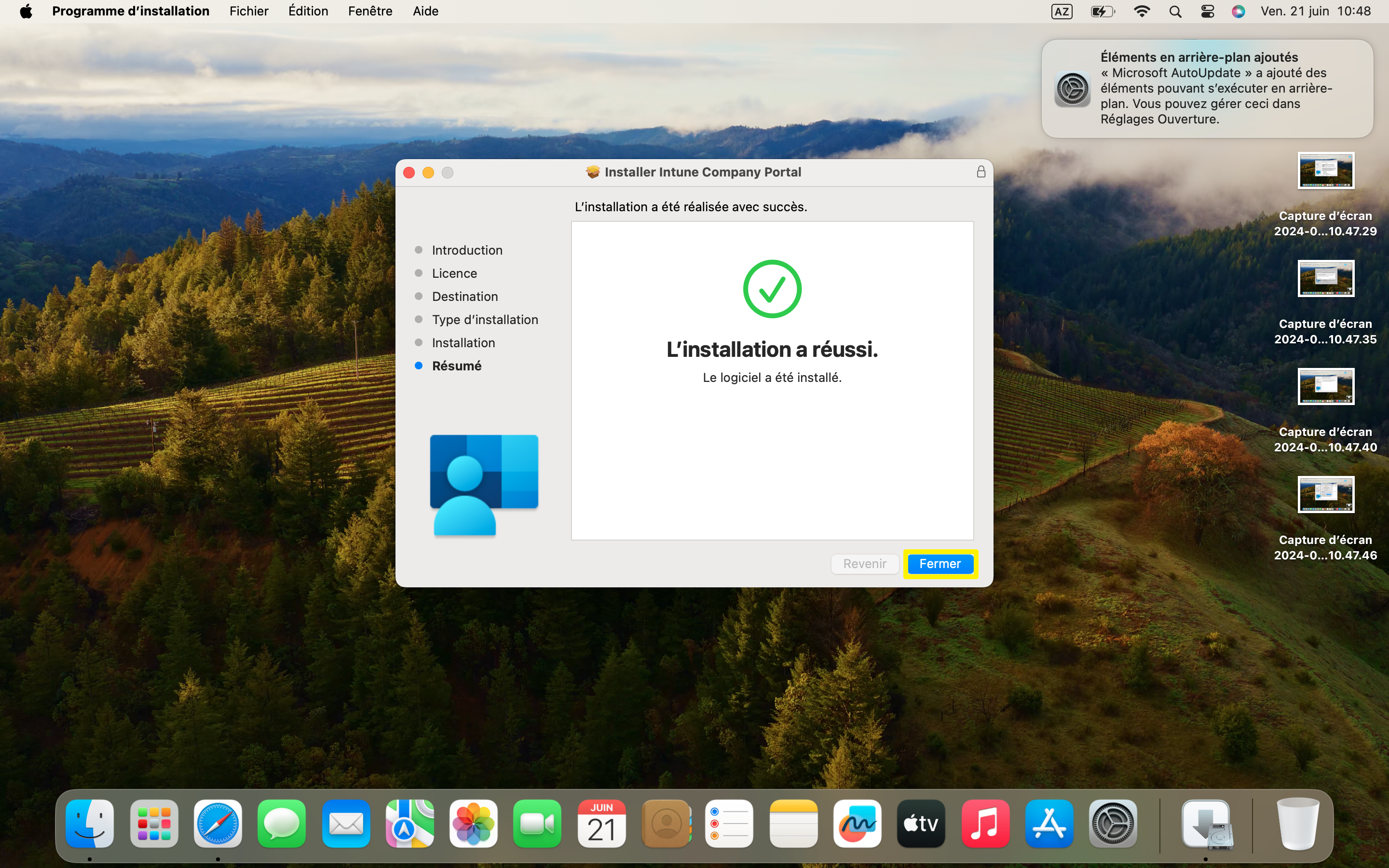
Task: Click the AZ keyboard input source icon
Action: [1061, 12]
